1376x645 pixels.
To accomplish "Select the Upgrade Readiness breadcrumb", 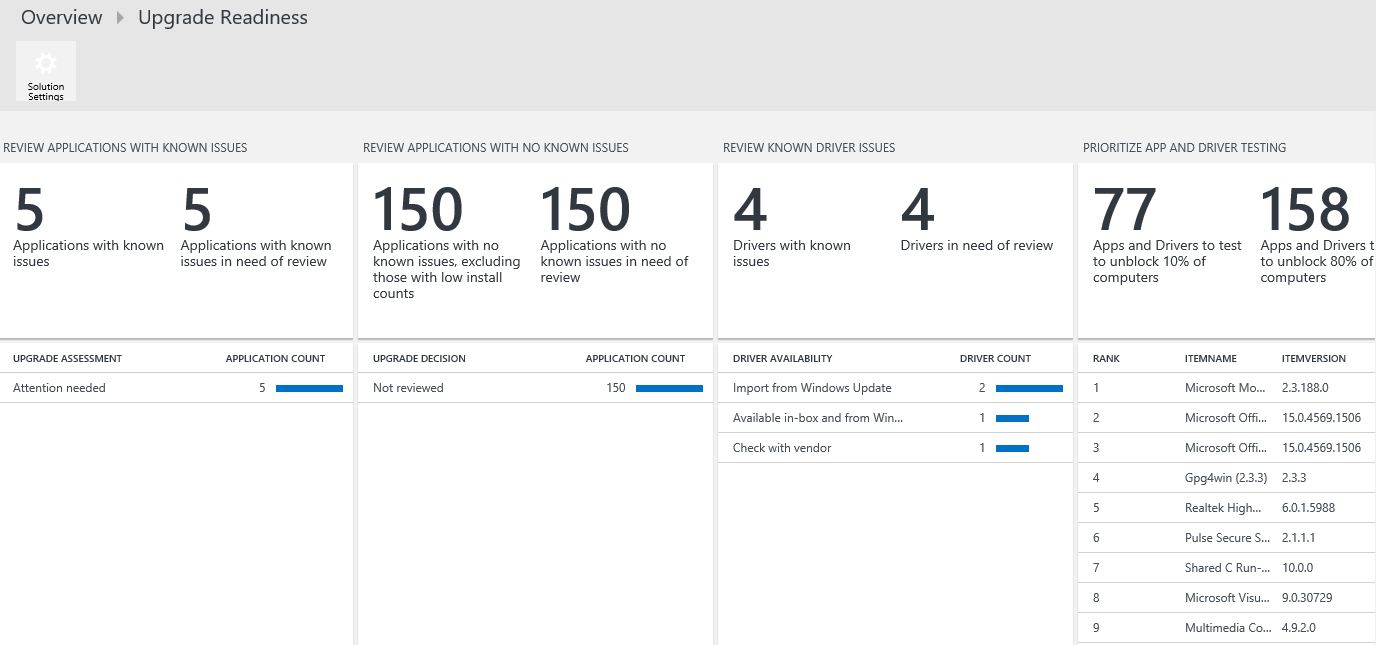I will 222,17.
